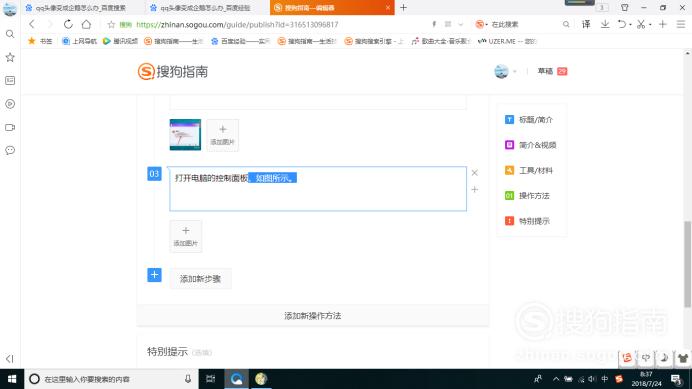The height and width of the screenshot is (389, 692).
Task: Click the Cortana taskbar search box
Action: pyautogui.click(x=111, y=379)
